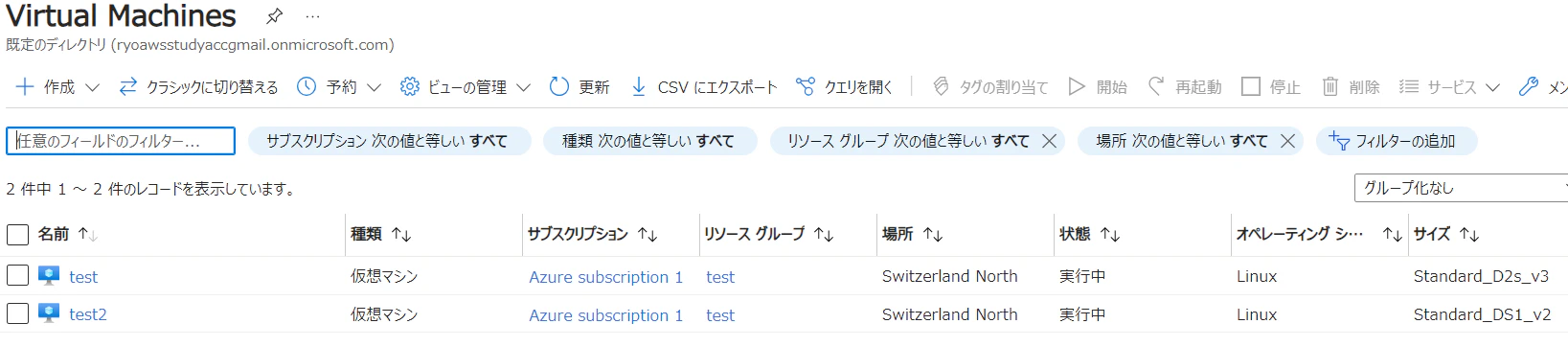The image size is (1568, 347).
Task: Open resource group test in test2 row
Action: pos(720,314)
